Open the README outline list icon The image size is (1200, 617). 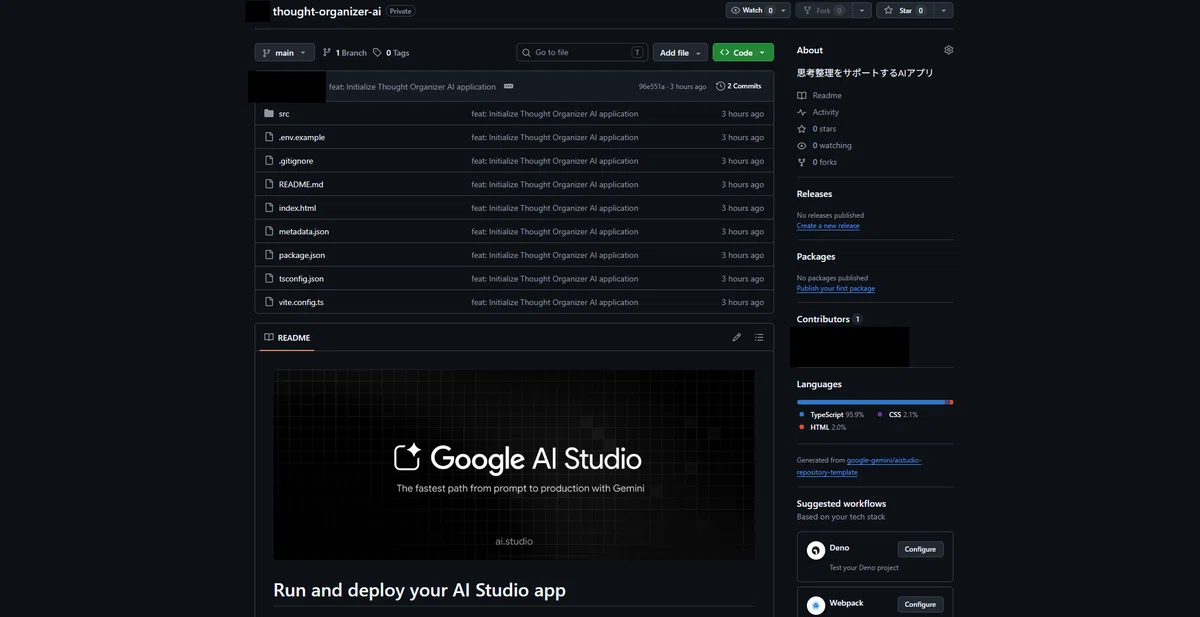(759, 338)
